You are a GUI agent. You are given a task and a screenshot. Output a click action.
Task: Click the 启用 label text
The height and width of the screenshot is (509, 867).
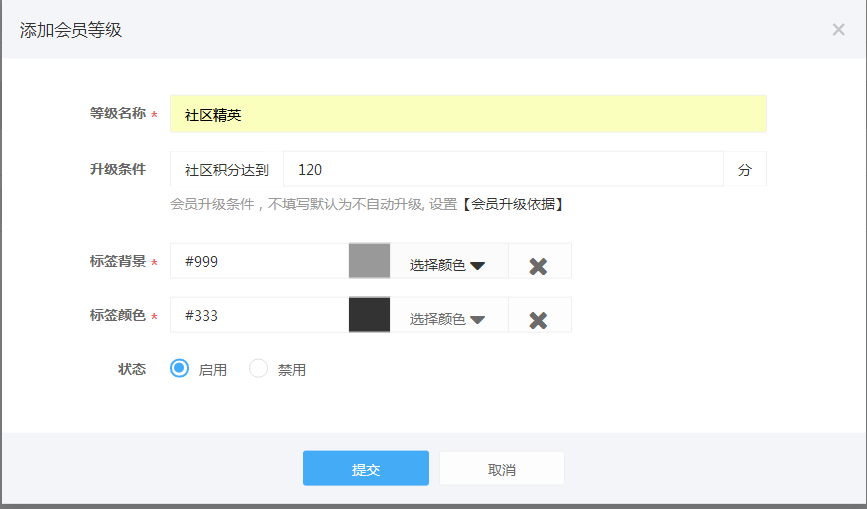tap(213, 370)
